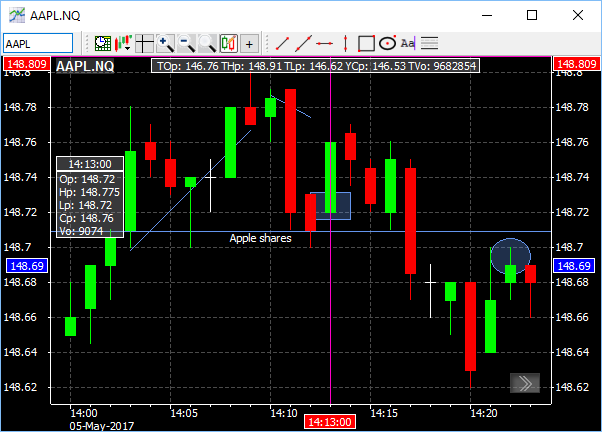
Task: Select the ellipse drawing tool
Action: coord(387,43)
